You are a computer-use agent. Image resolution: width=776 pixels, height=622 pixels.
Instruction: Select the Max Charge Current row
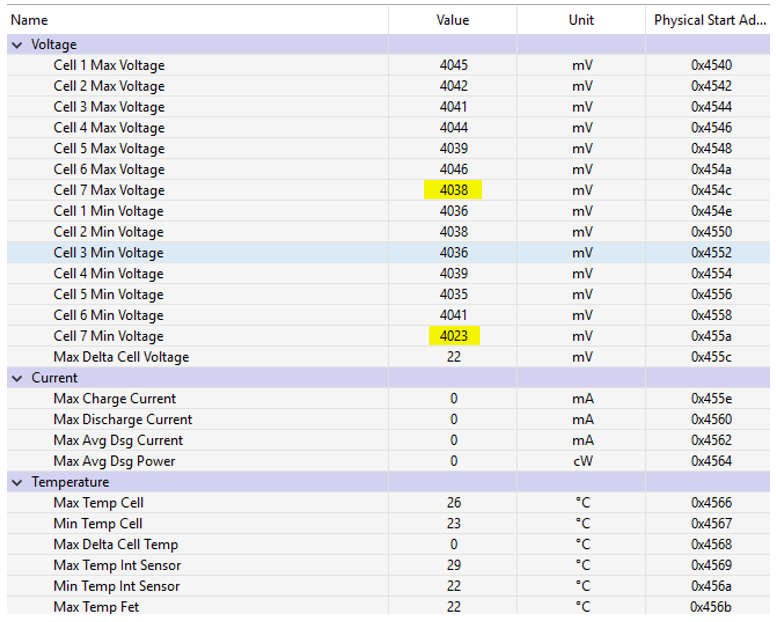click(x=388, y=399)
